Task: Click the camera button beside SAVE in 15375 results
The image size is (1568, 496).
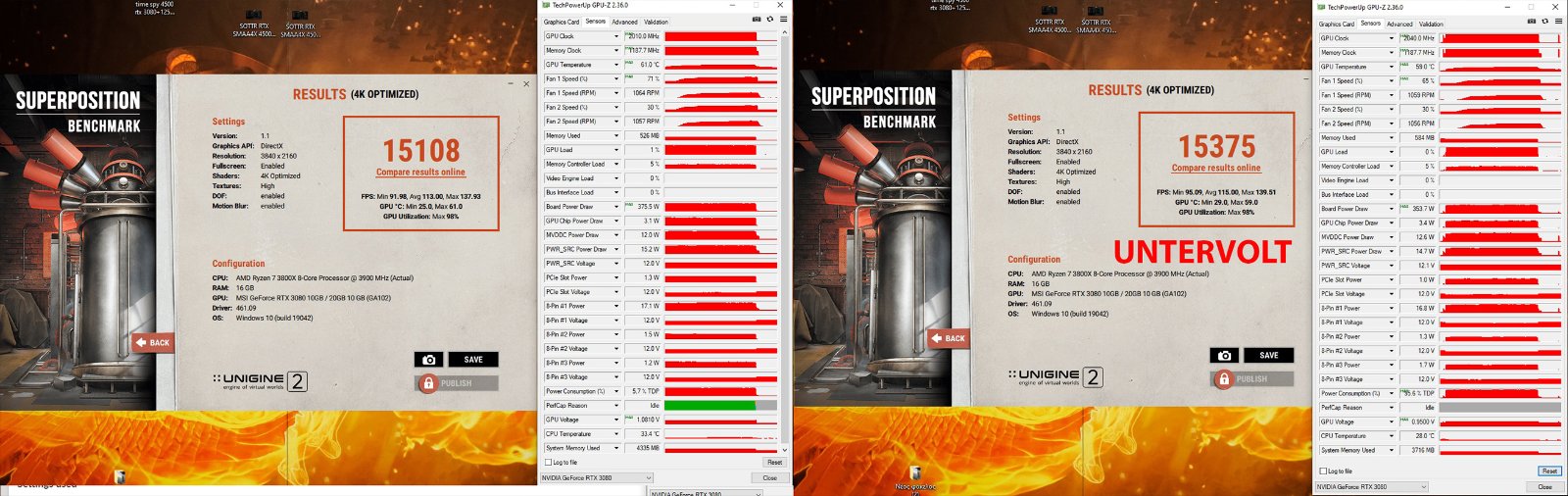Action: 1224,355
